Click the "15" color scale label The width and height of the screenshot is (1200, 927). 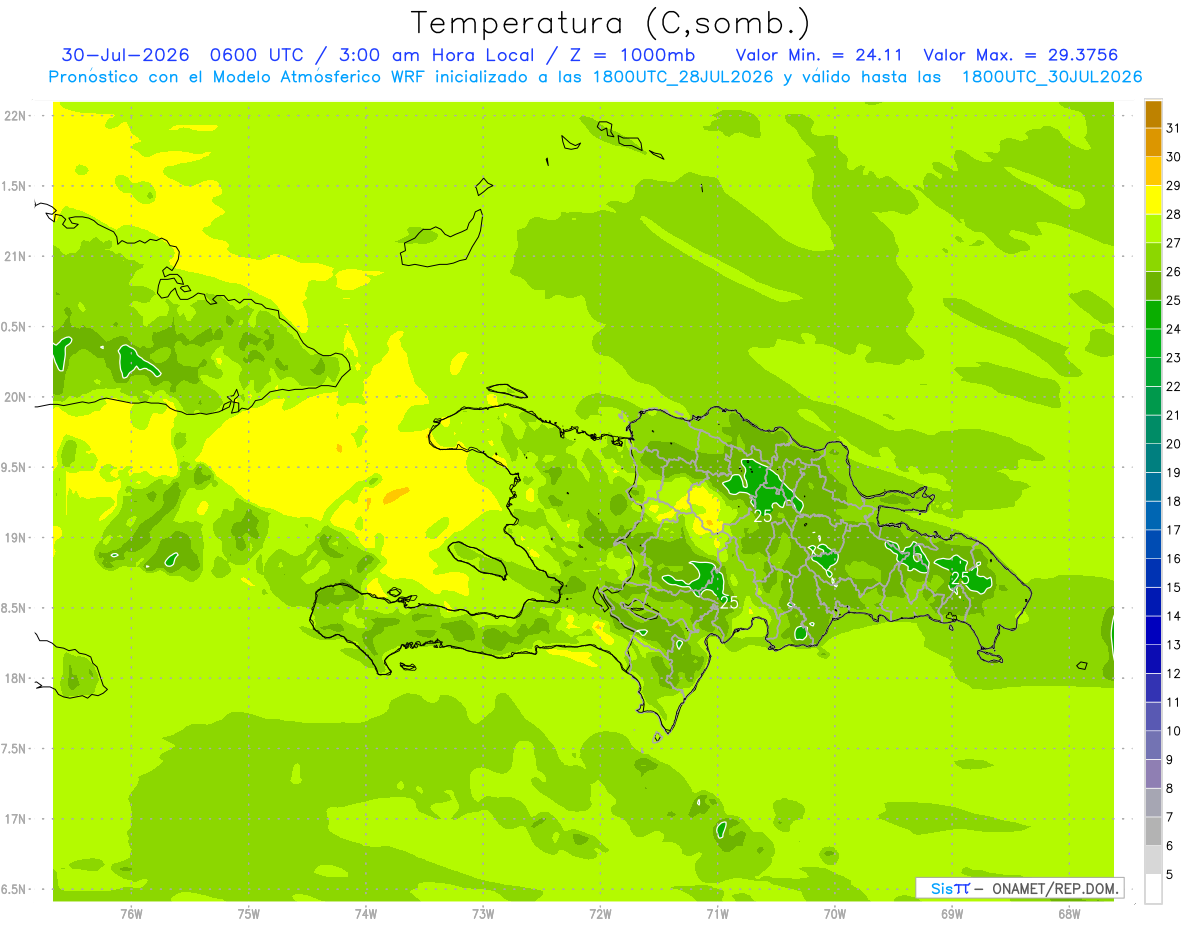coord(1174,587)
